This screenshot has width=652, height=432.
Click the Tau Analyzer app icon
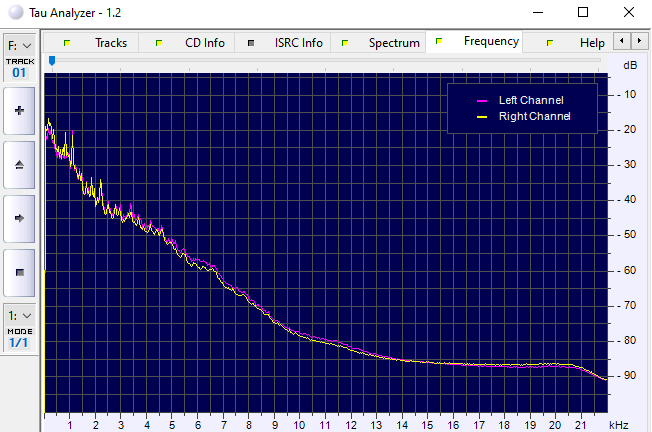click(16, 12)
